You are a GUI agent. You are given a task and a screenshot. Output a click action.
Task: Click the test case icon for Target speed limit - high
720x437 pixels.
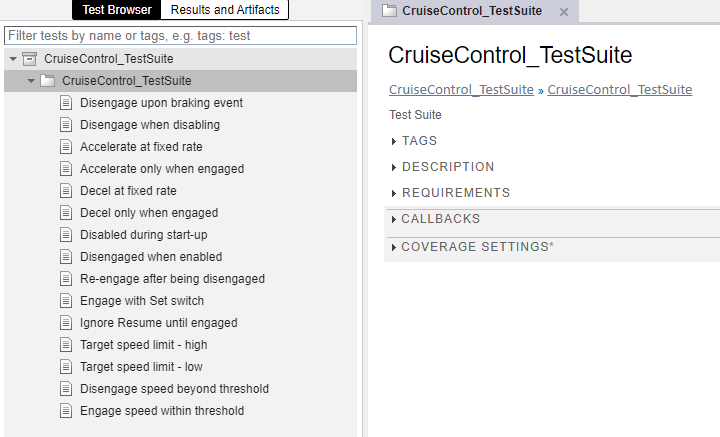tap(66, 345)
